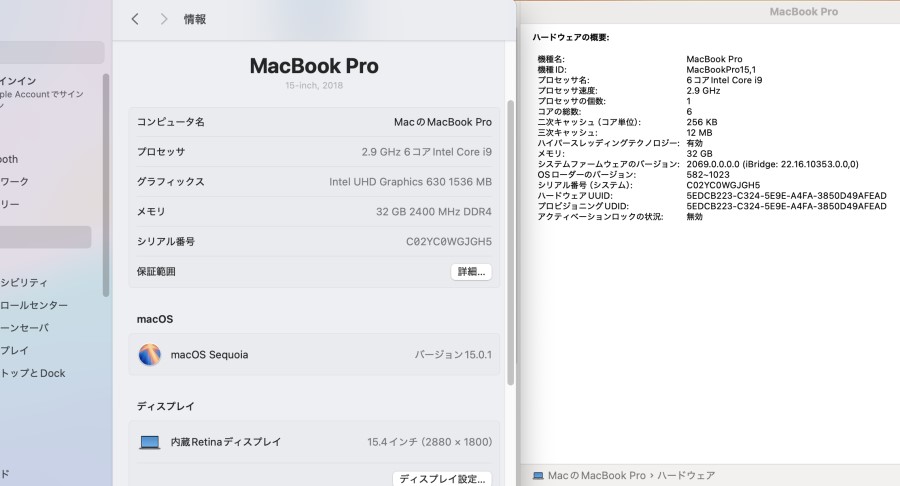Open the コントロールセンター sidebar item
The width and height of the screenshot is (900, 486).
click(34, 305)
